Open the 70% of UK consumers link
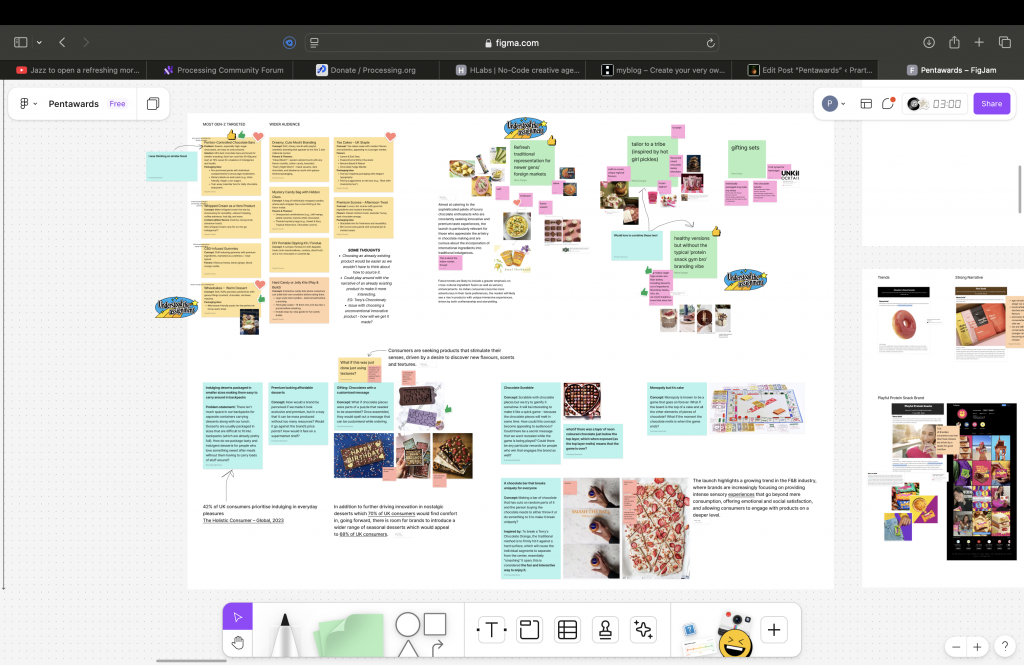The height and width of the screenshot is (665, 1024). tap(391, 513)
